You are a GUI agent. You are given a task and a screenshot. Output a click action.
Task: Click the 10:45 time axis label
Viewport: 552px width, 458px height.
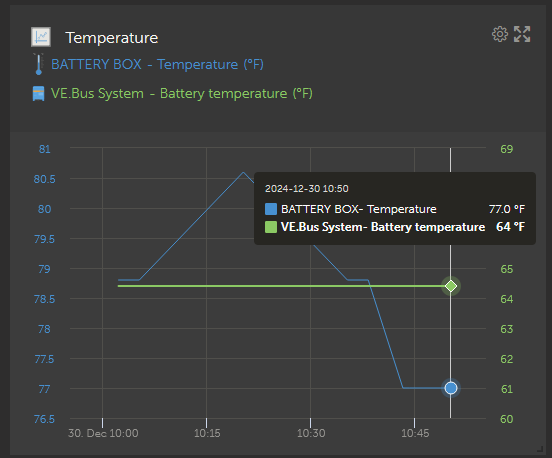[415, 433]
